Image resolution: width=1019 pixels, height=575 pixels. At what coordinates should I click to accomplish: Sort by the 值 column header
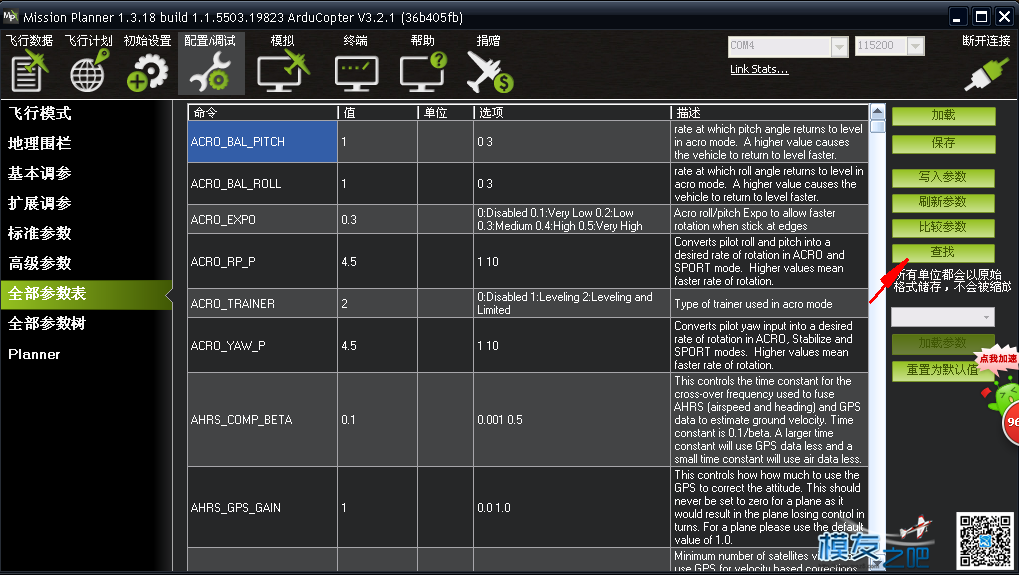[x=378, y=112]
